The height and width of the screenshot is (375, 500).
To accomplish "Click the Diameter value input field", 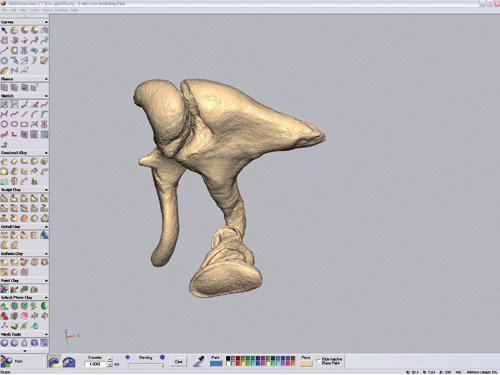I will tap(95, 364).
